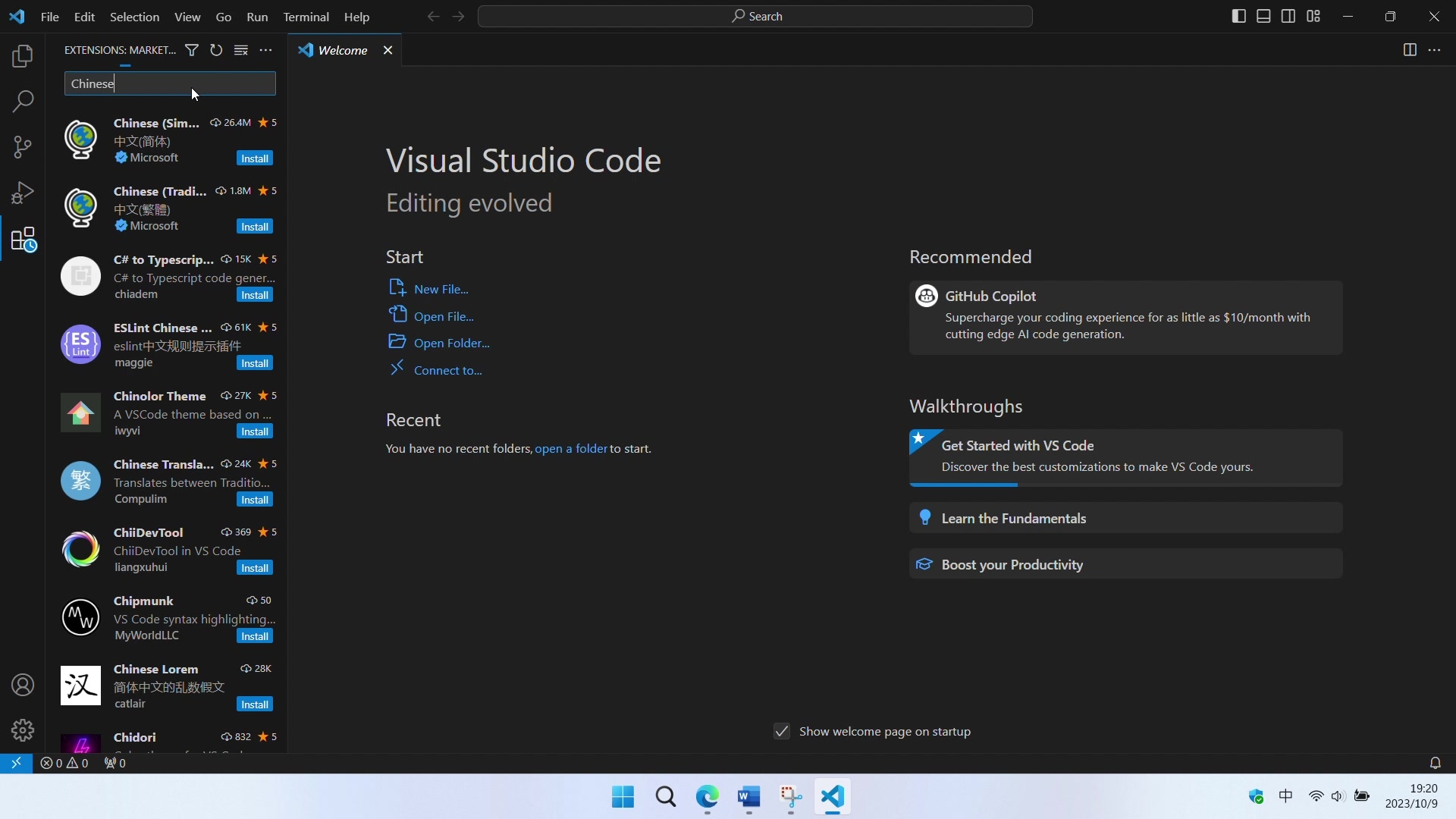Viewport: 1456px width, 819px height.
Task: Refresh the extensions list
Action: (216, 50)
